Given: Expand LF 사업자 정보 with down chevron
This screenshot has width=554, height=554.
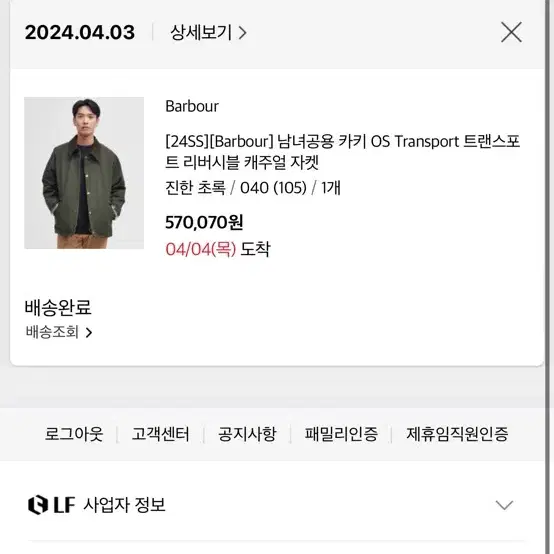Looking at the screenshot, I should point(504,505).
